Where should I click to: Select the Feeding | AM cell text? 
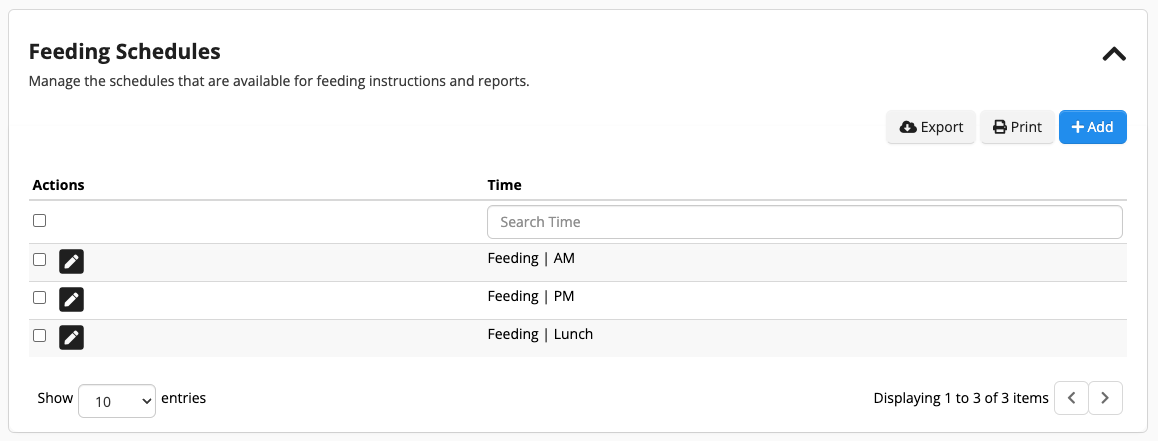[x=531, y=259]
